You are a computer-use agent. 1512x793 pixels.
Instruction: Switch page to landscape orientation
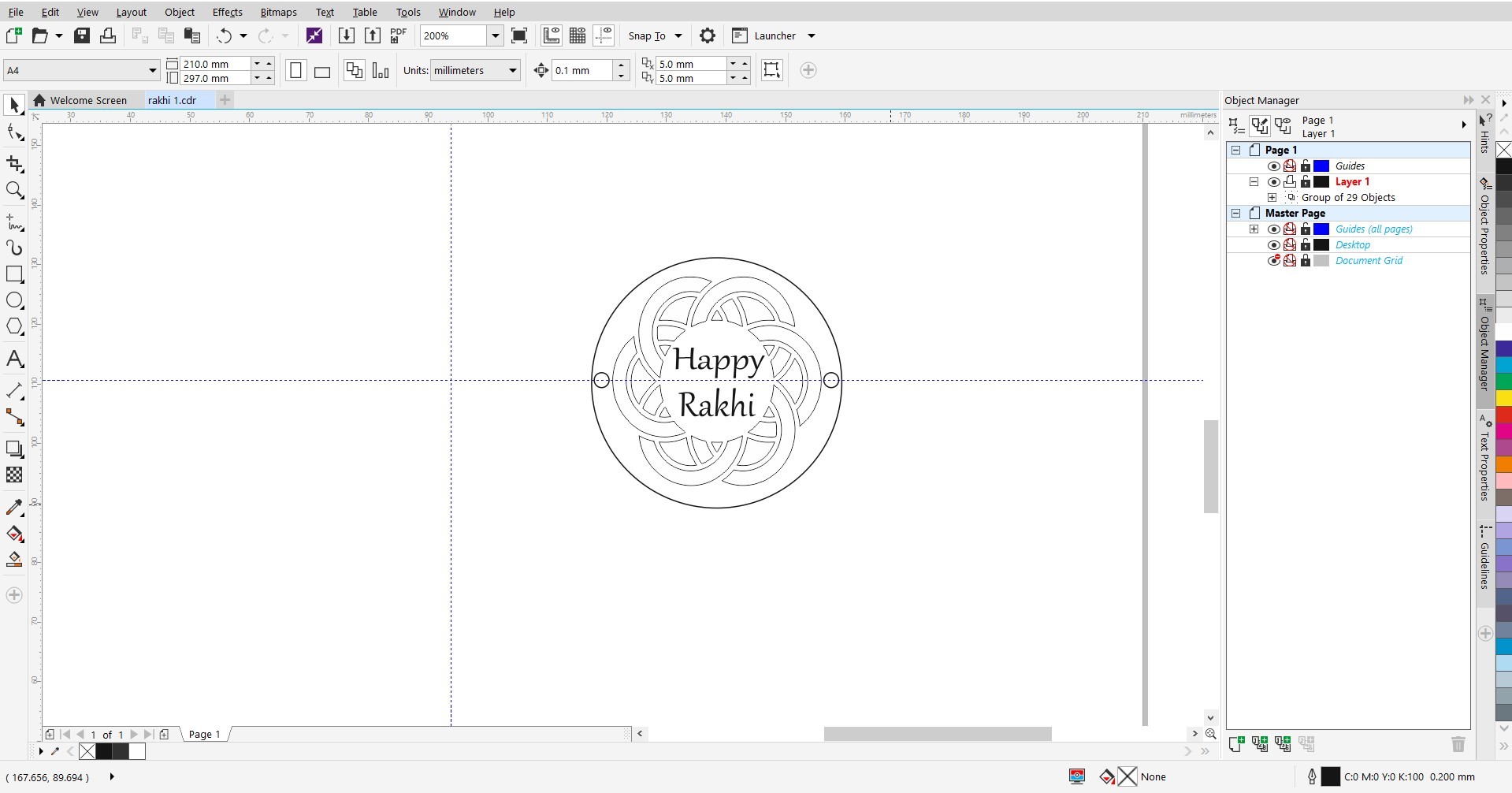[x=322, y=71]
